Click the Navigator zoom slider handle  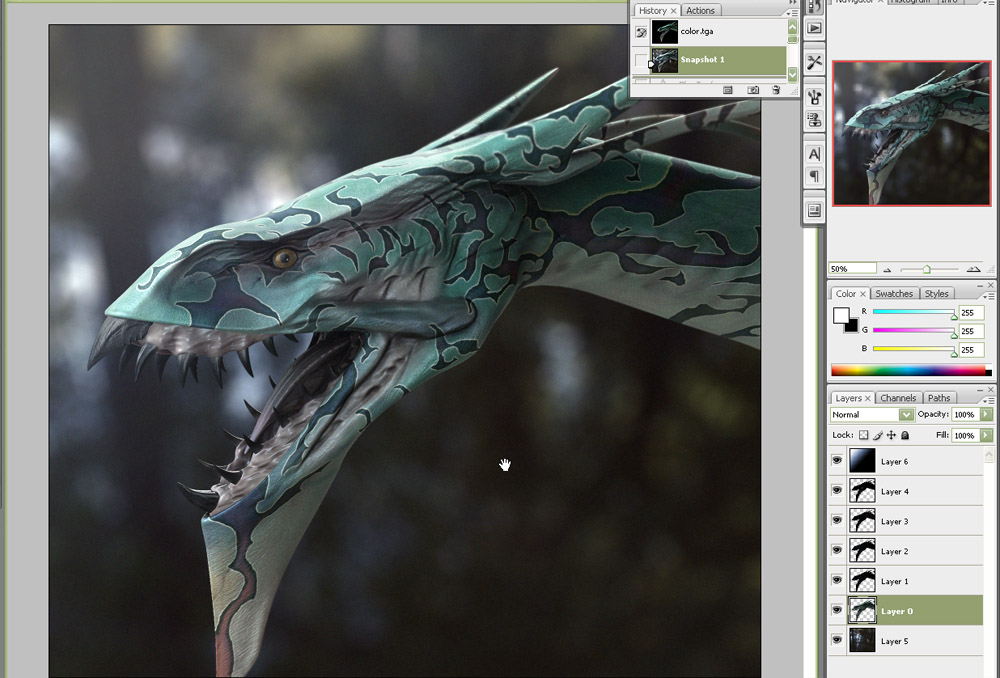click(x=927, y=270)
